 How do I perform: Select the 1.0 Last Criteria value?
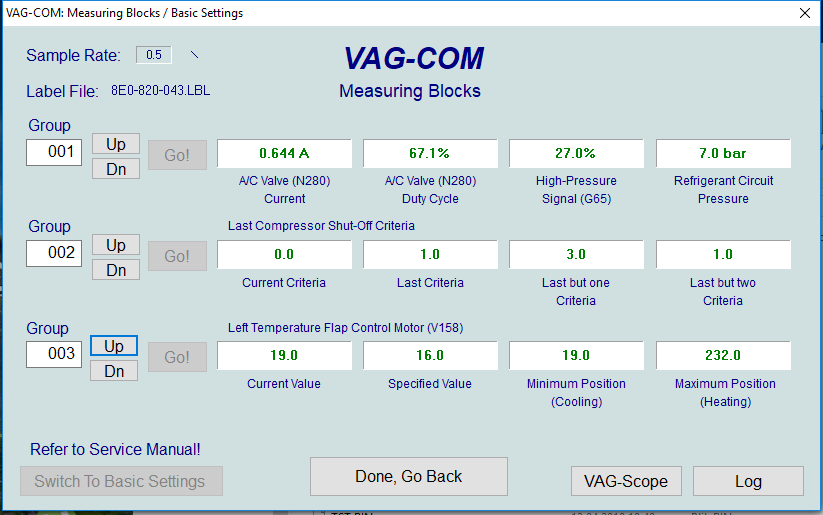point(430,254)
